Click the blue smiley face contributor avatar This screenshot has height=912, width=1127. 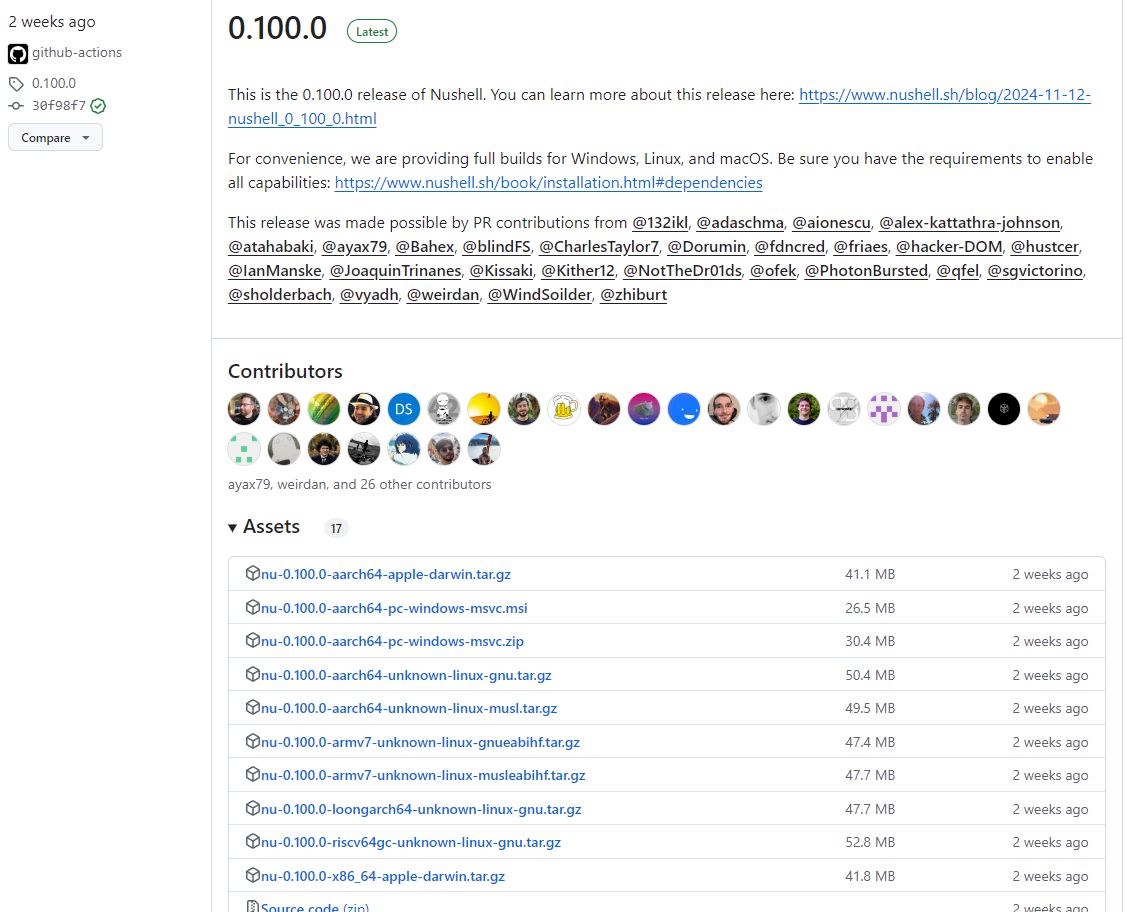[x=684, y=409]
